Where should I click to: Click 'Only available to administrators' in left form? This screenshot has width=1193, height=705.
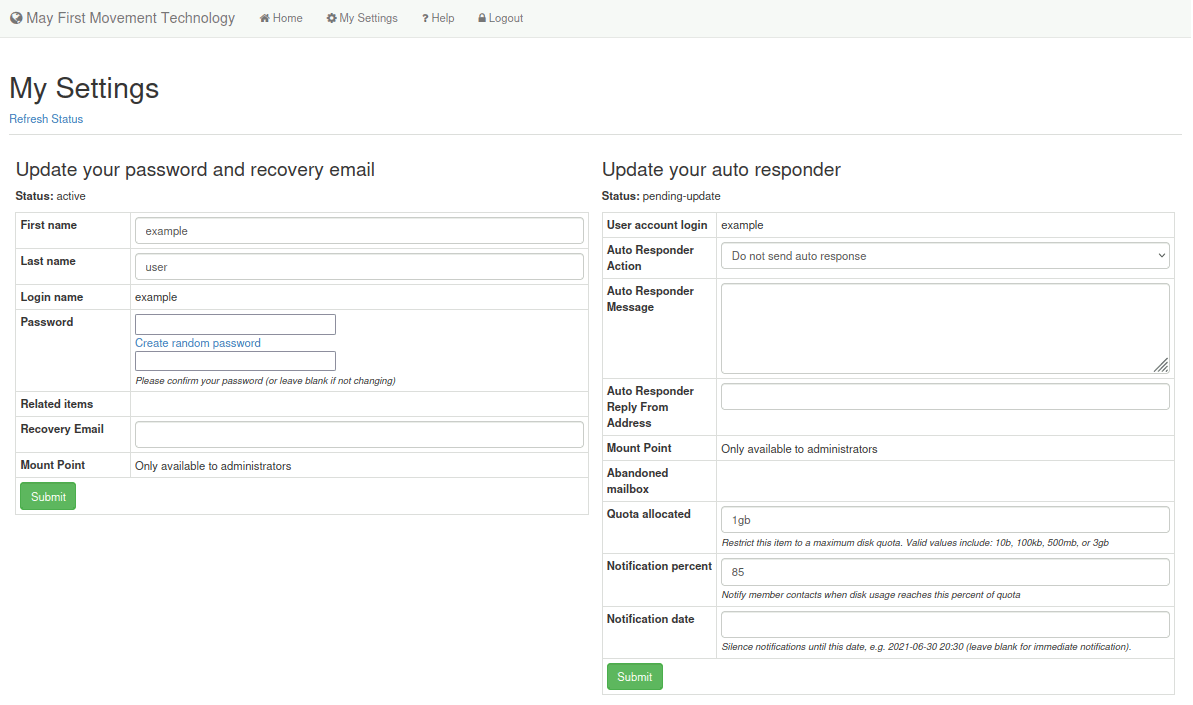[x=213, y=466]
